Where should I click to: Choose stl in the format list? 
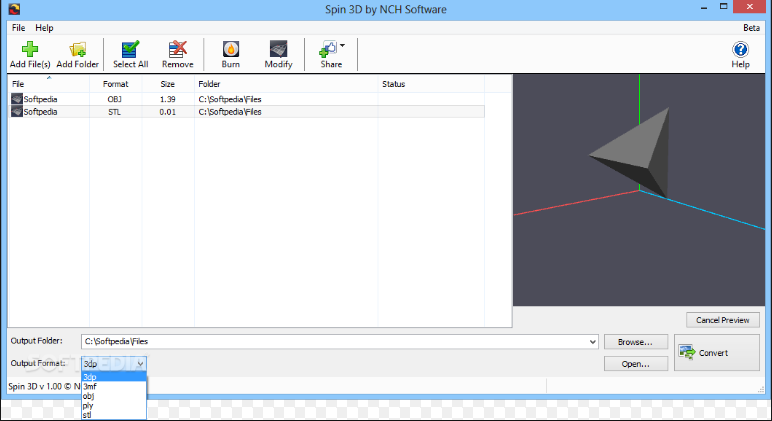(114, 415)
